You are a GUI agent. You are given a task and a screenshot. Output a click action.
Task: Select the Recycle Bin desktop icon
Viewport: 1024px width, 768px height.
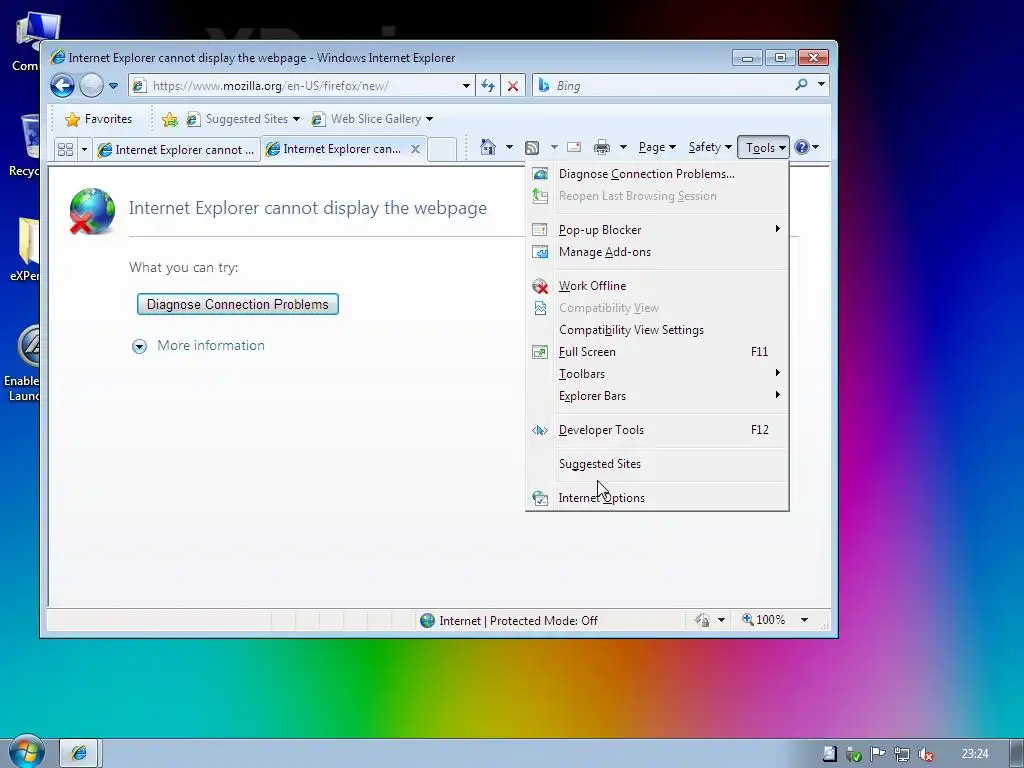tap(25, 145)
